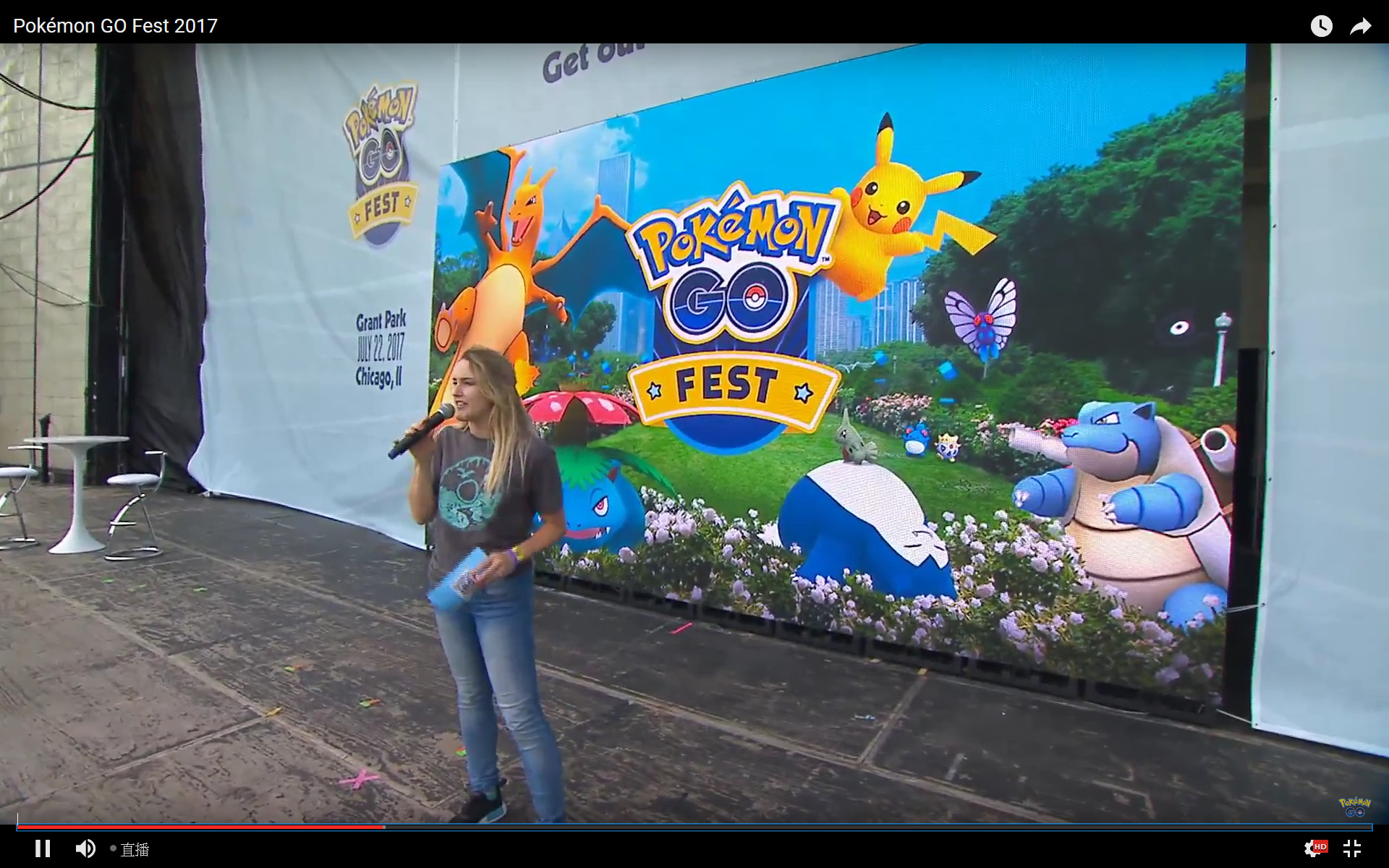Viewport: 1389px width, 868px height.
Task: Click the pause icon in the control bar
Action: (x=43, y=848)
